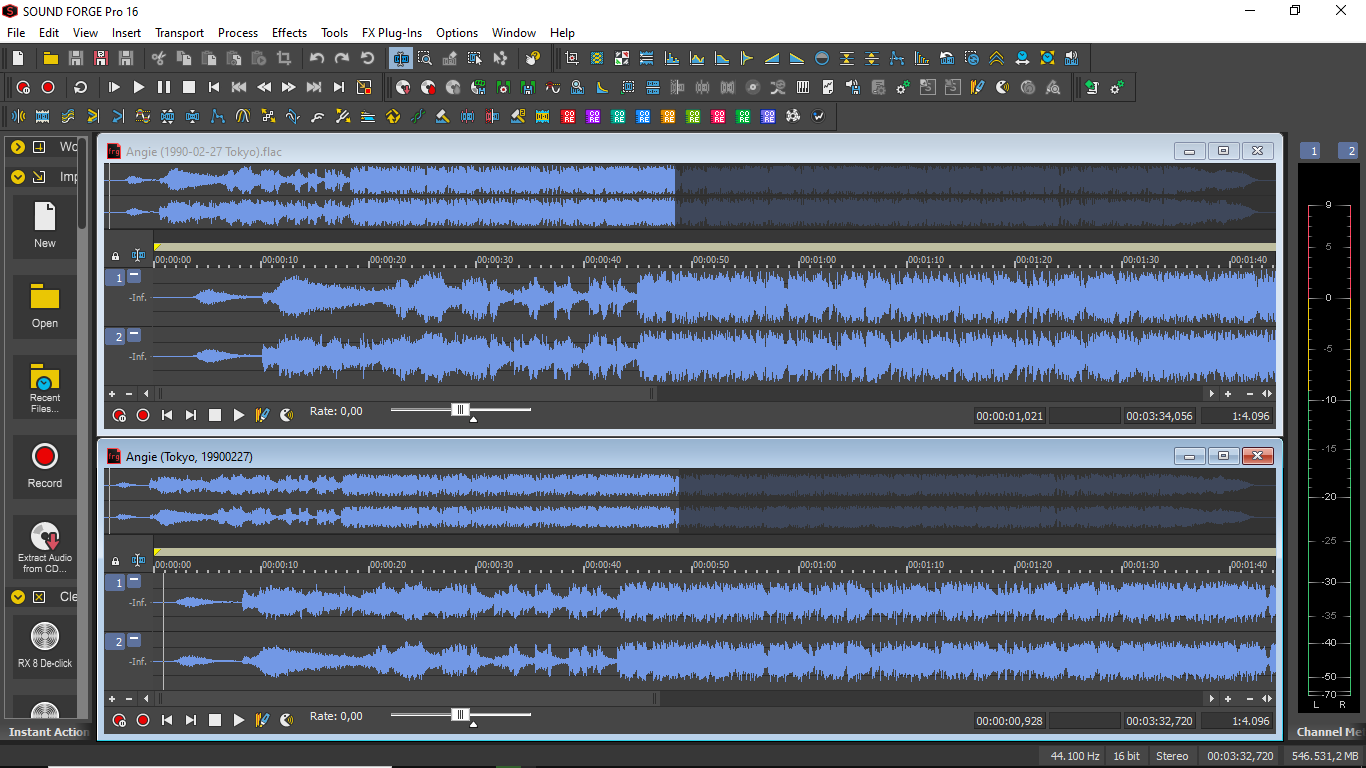Click the green gear icon in rightmost toolbar group
The width and height of the screenshot is (1366, 768).
click(1116, 87)
